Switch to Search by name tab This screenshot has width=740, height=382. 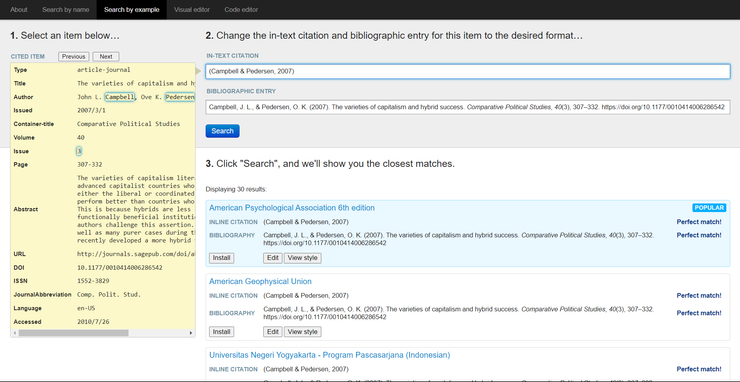click(x=66, y=9)
